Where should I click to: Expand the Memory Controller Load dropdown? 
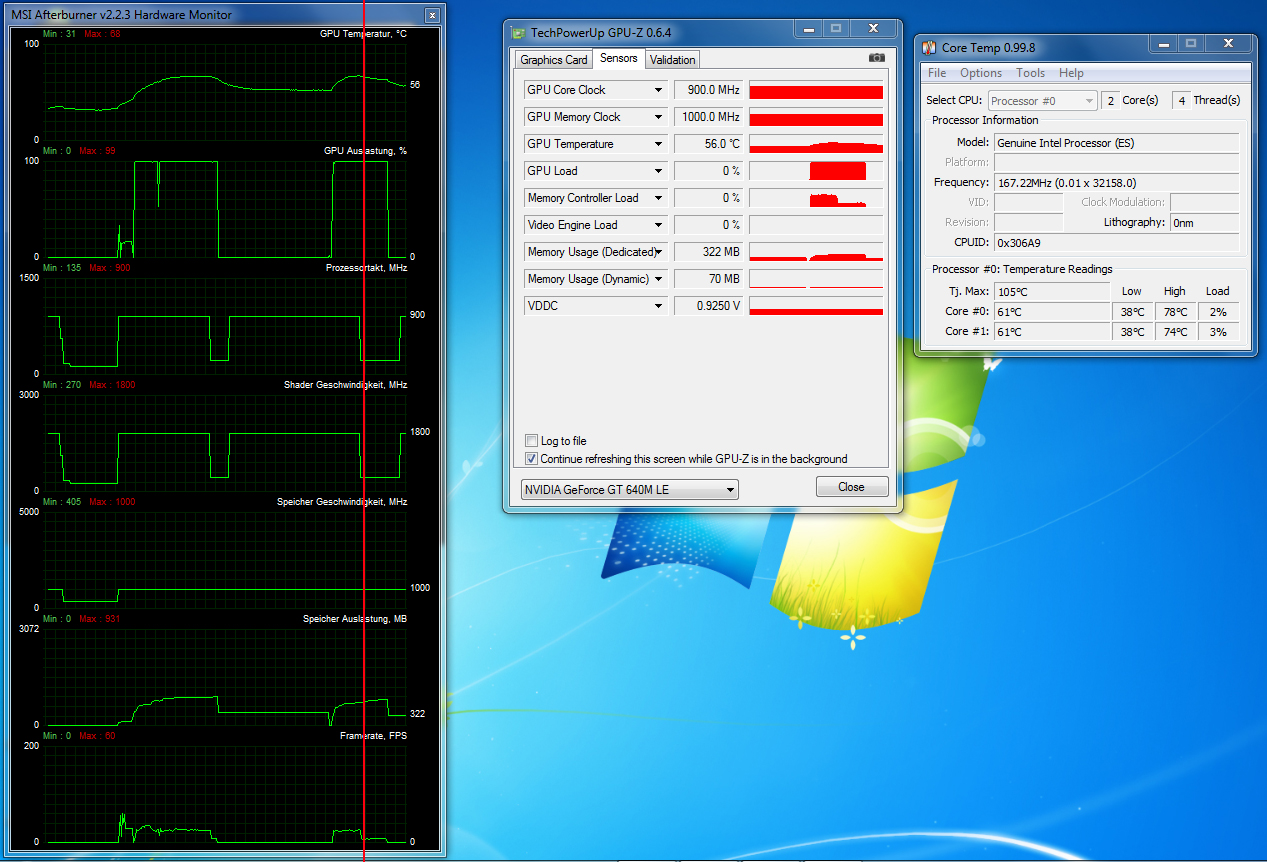[658, 198]
